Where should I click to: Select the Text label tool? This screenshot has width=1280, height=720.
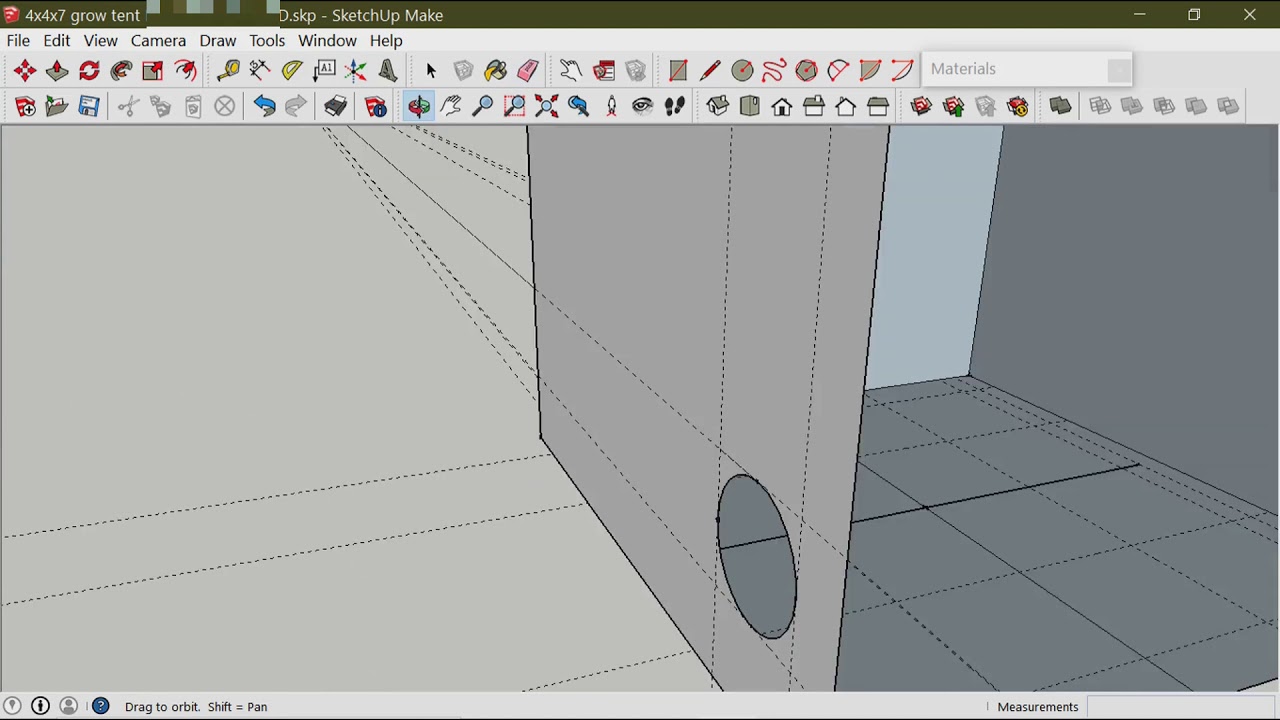pos(324,70)
